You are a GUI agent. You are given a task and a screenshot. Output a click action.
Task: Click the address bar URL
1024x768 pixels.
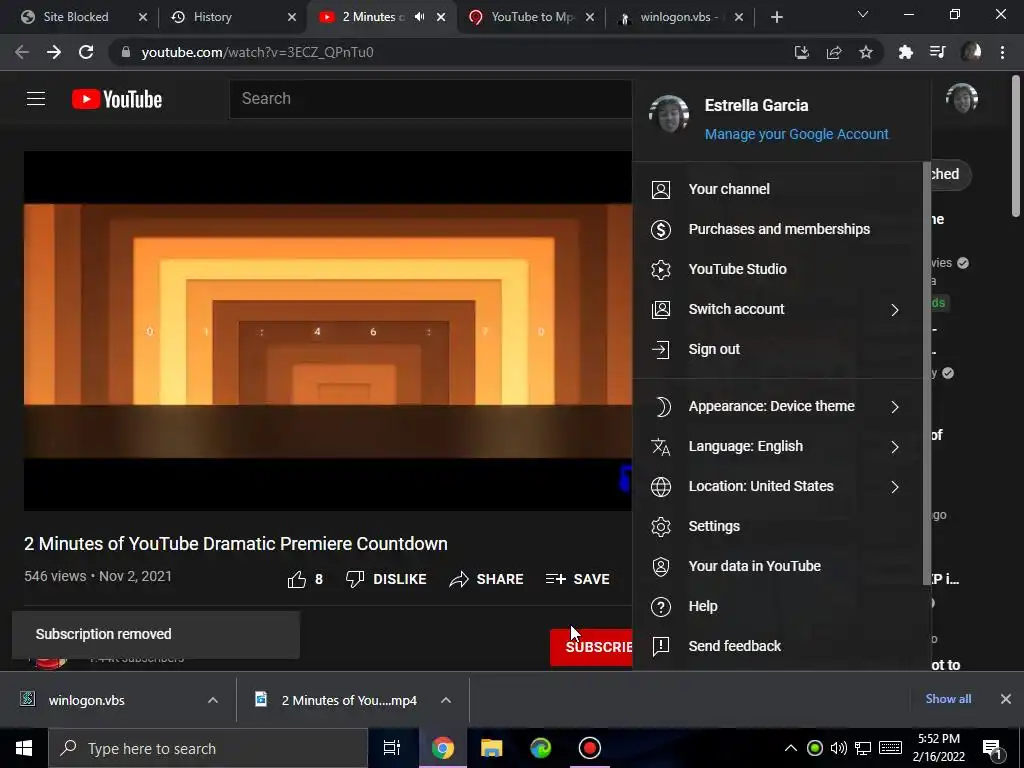coord(257,52)
